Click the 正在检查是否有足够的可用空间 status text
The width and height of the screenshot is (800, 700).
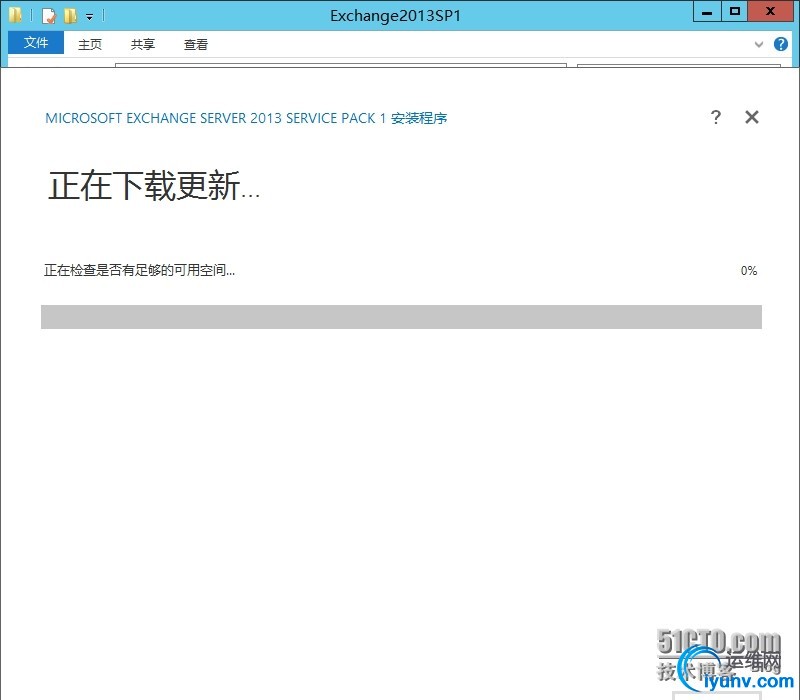[x=139, y=270]
